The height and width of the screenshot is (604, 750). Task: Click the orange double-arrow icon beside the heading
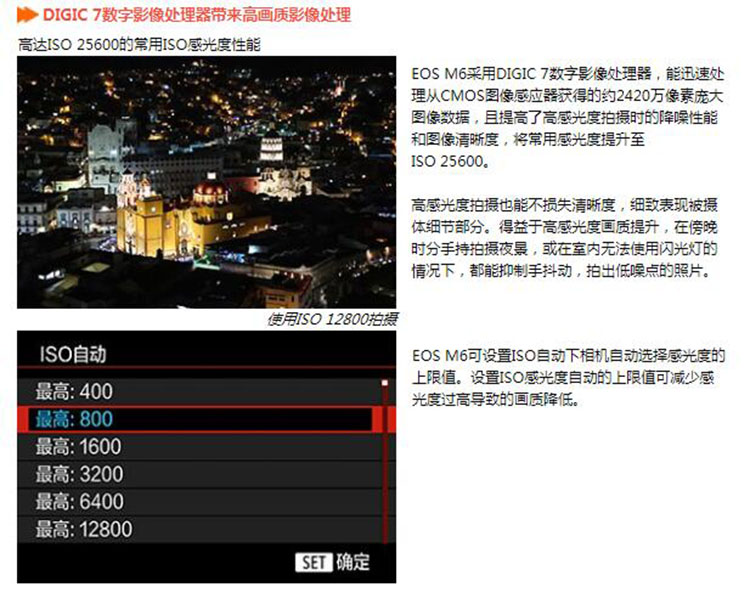(28, 17)
